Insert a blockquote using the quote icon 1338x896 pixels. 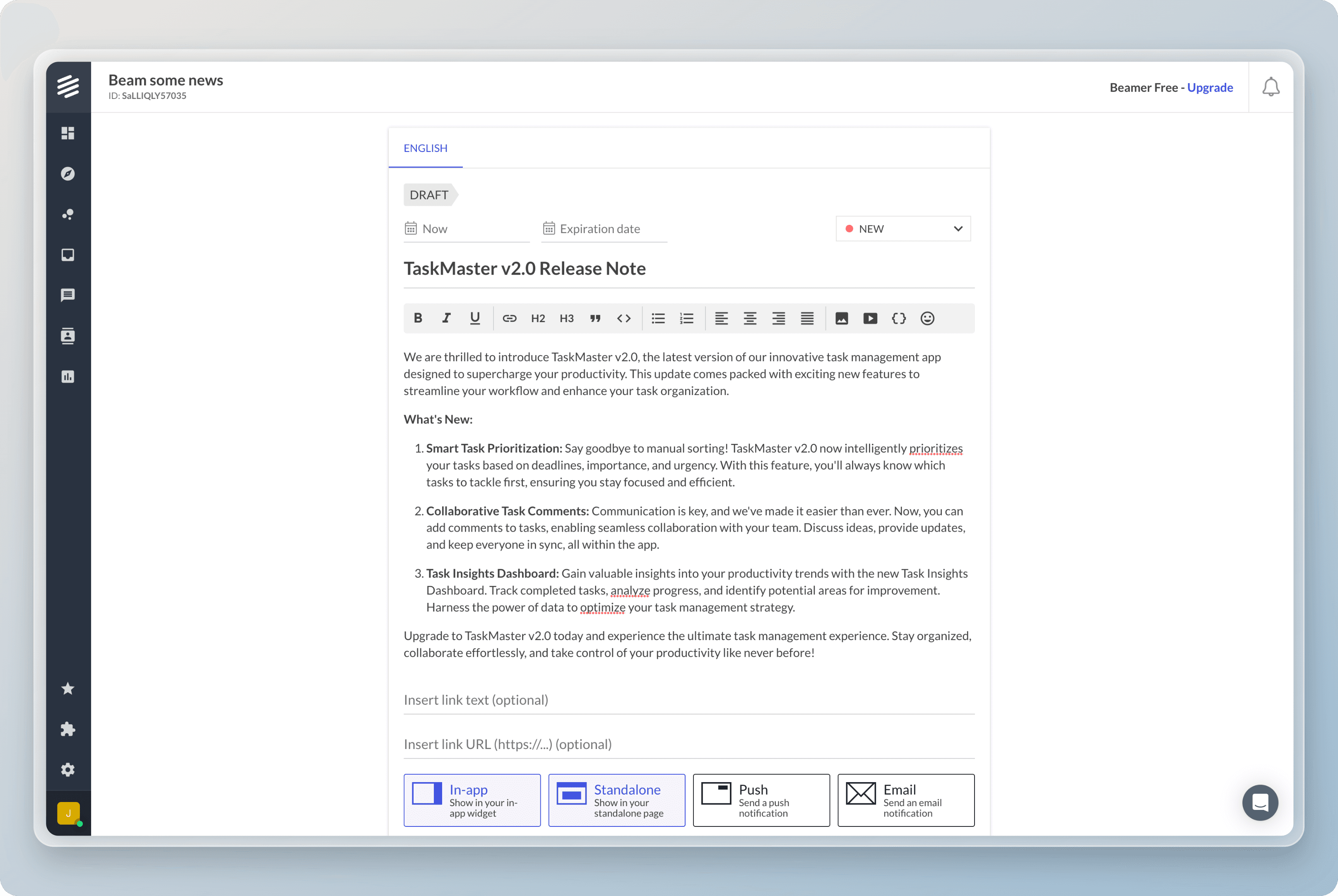[x=595, y=318]
